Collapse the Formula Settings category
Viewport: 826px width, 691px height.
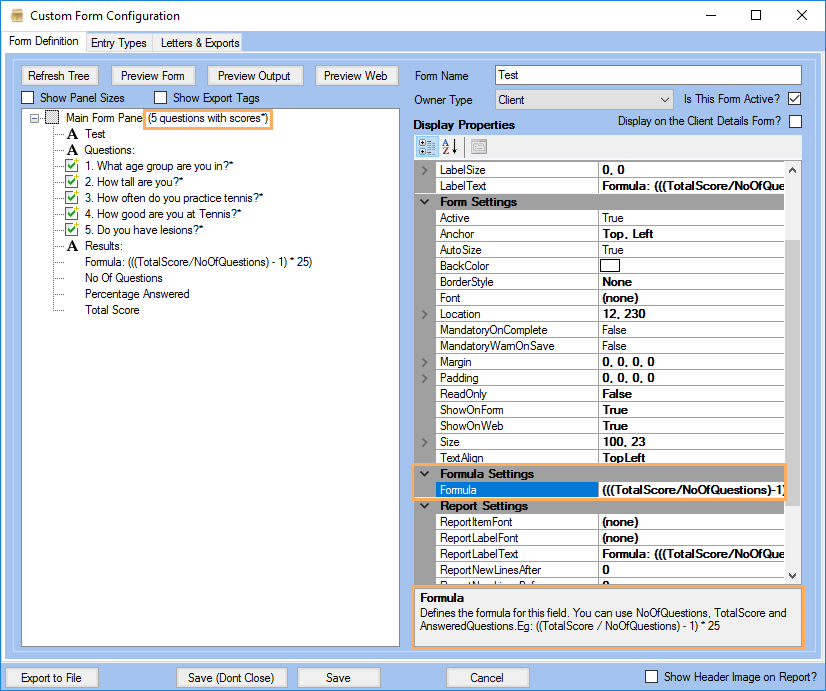click(x=425, y=473)
